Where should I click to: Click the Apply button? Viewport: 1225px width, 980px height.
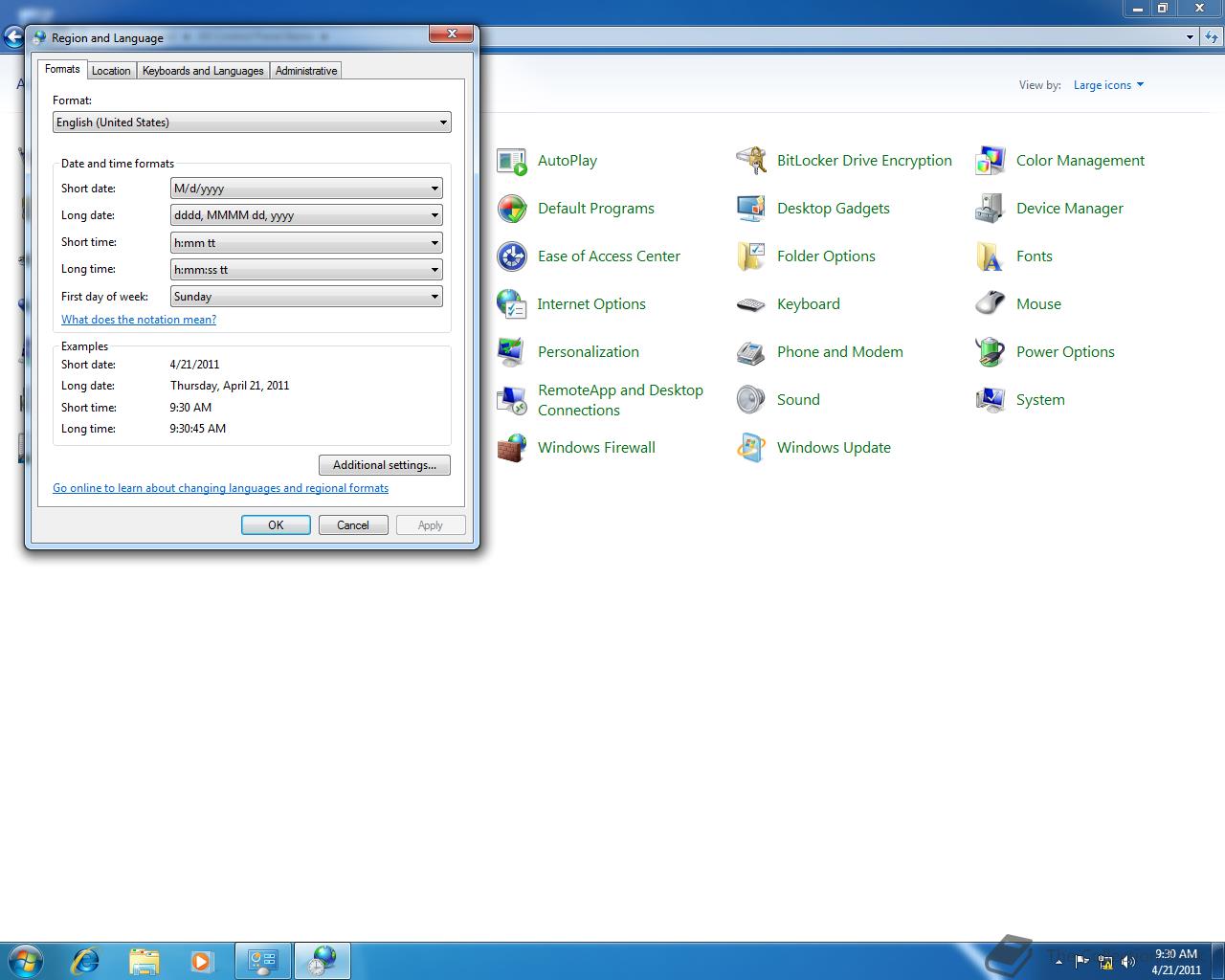[x=431, y=525]
